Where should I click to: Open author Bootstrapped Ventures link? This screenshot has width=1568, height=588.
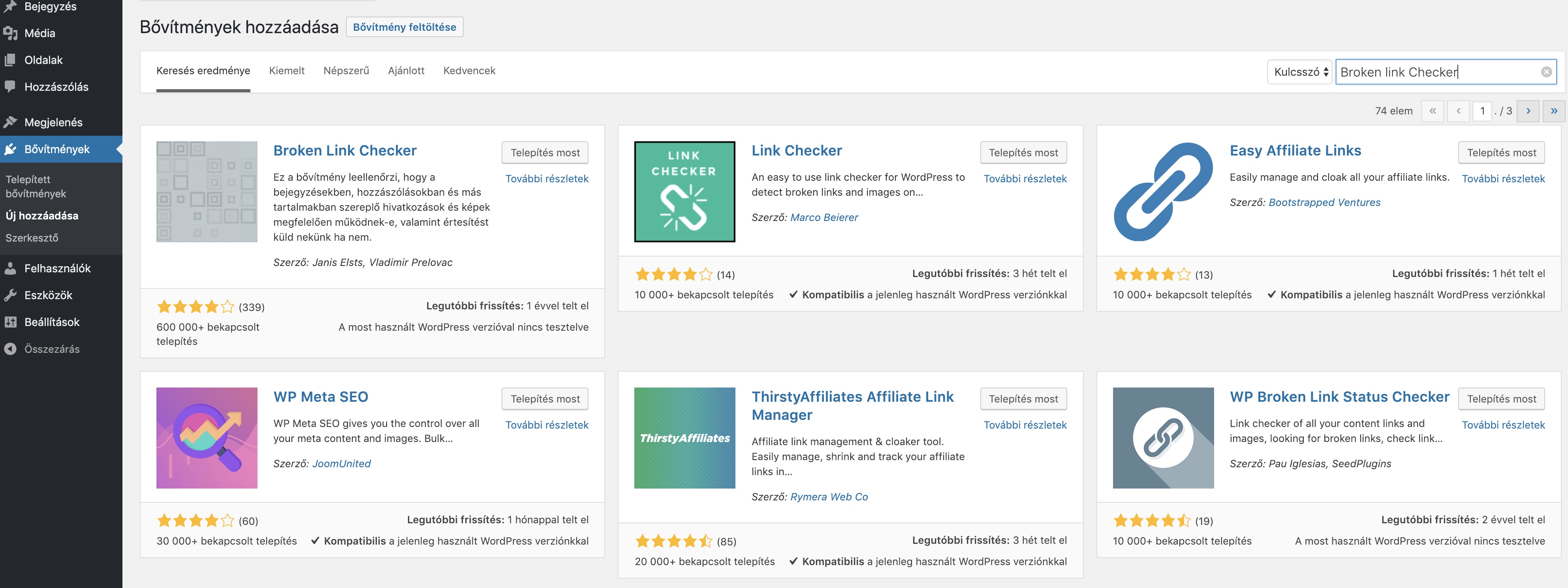tap(1324, 202)
